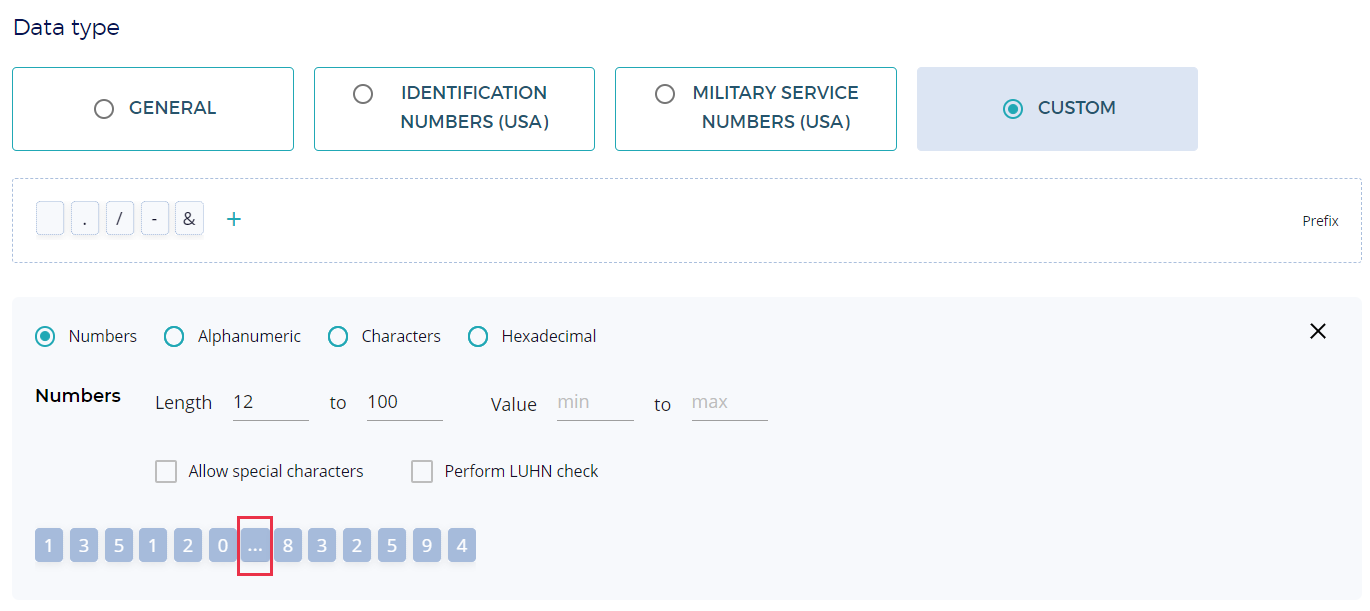Click the Value min input field
Image resolution: width=1370 pixels, height=611 pixels.
594,402
